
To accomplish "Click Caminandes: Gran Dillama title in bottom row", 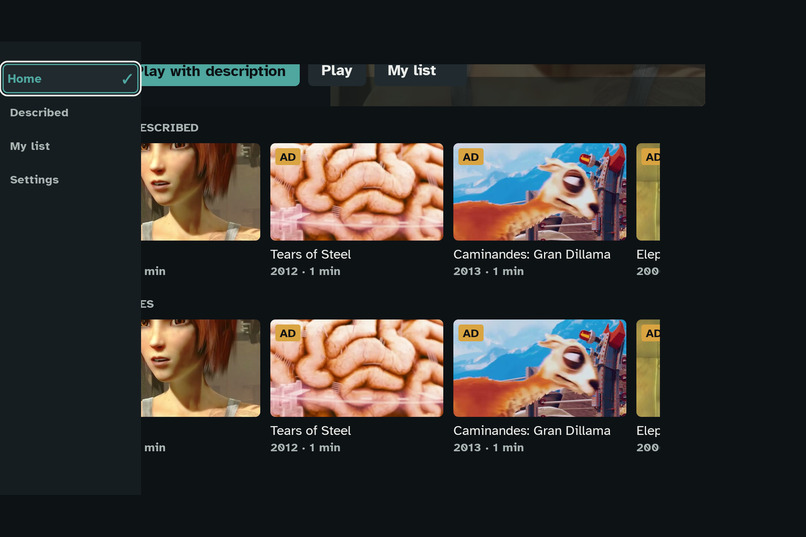I will click(x=532, y=431).
